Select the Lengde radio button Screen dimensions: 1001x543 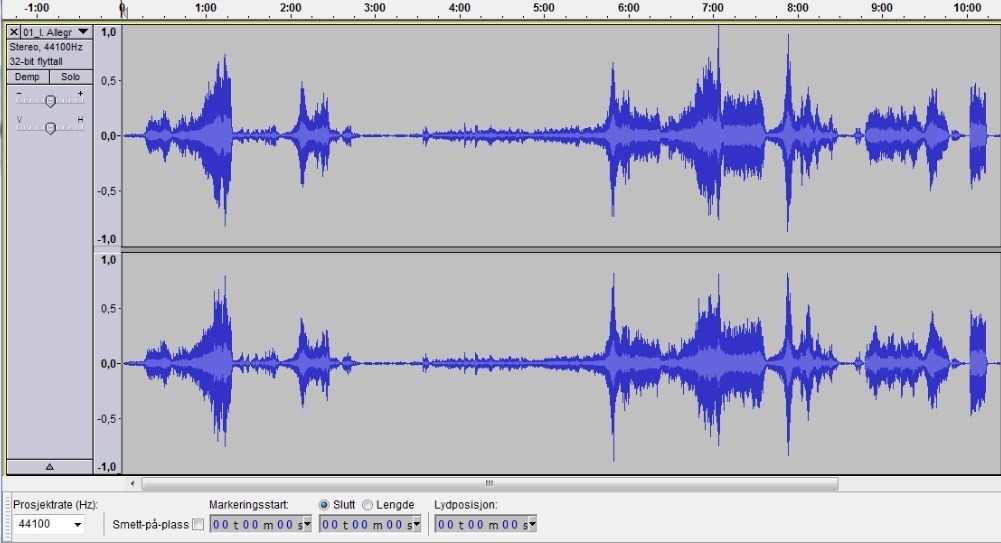367,505
